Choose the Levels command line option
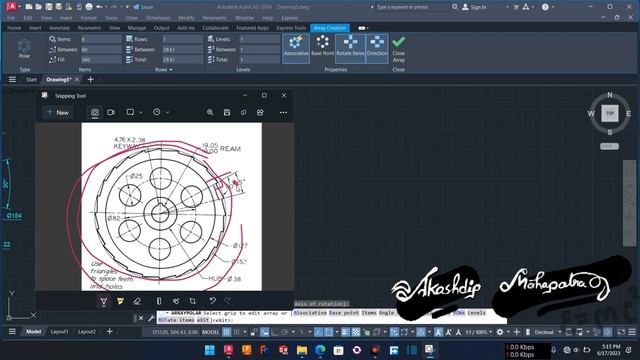This screenshot has width=640, height=360. [476, 313]
